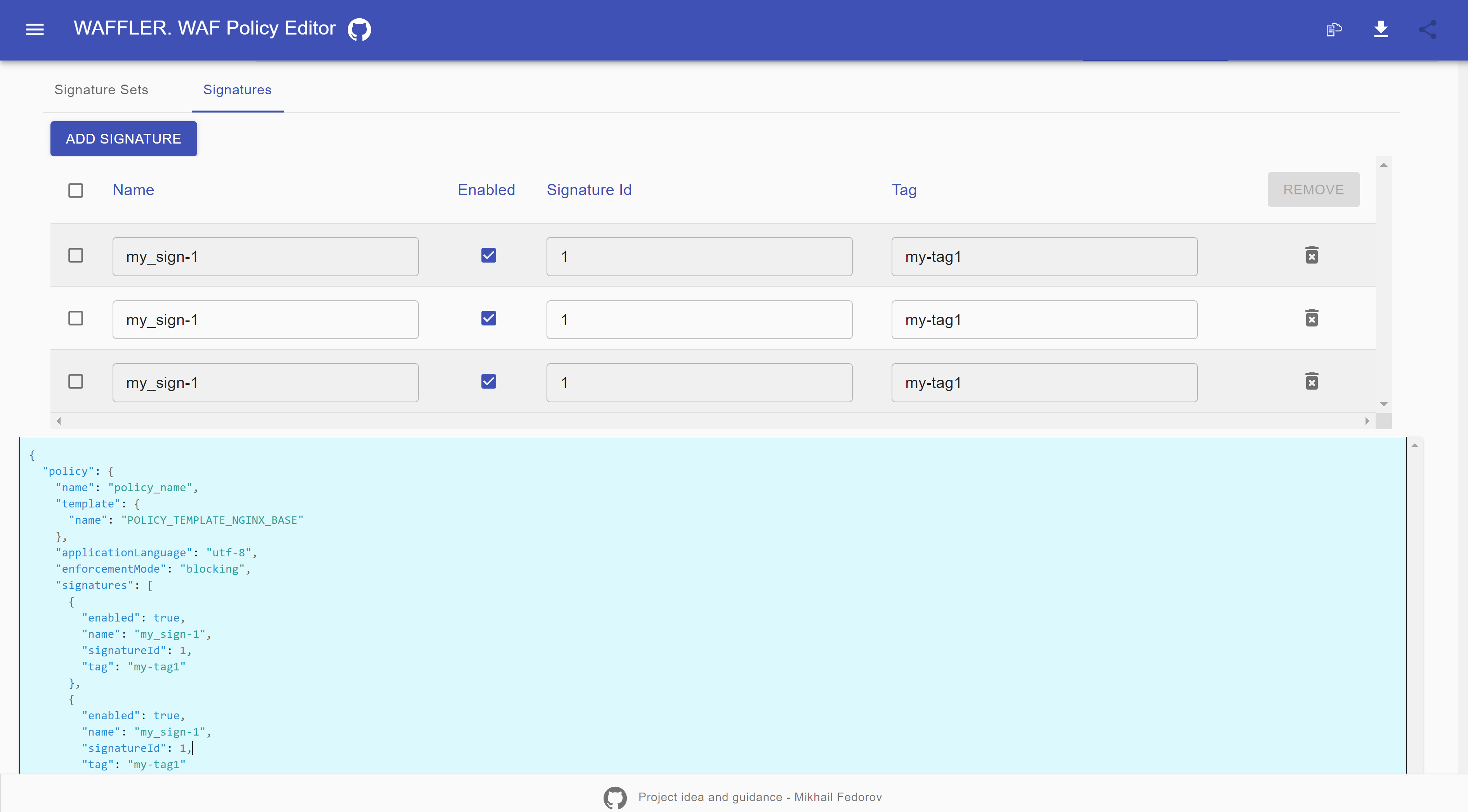Edit the my-tag1 field of the first row
The image size is (1468, 812).
[1043, 256]
